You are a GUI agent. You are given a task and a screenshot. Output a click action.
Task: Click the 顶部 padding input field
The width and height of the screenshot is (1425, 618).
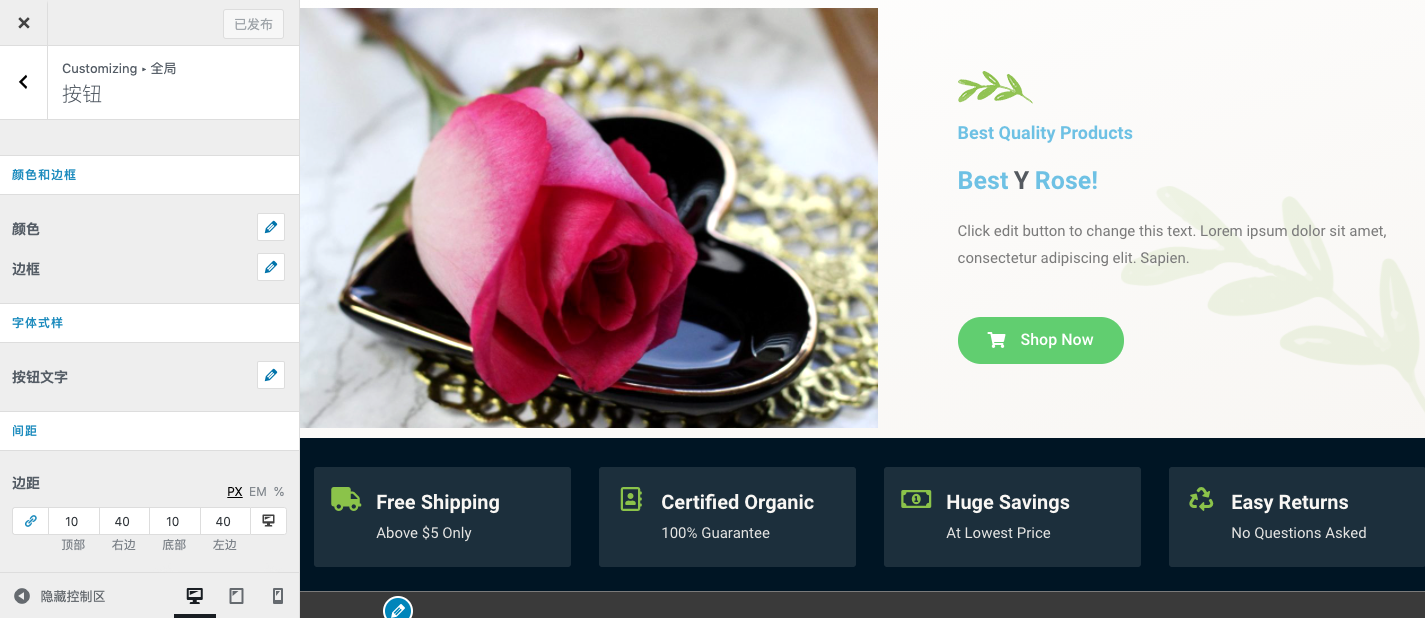pos(72,521)
